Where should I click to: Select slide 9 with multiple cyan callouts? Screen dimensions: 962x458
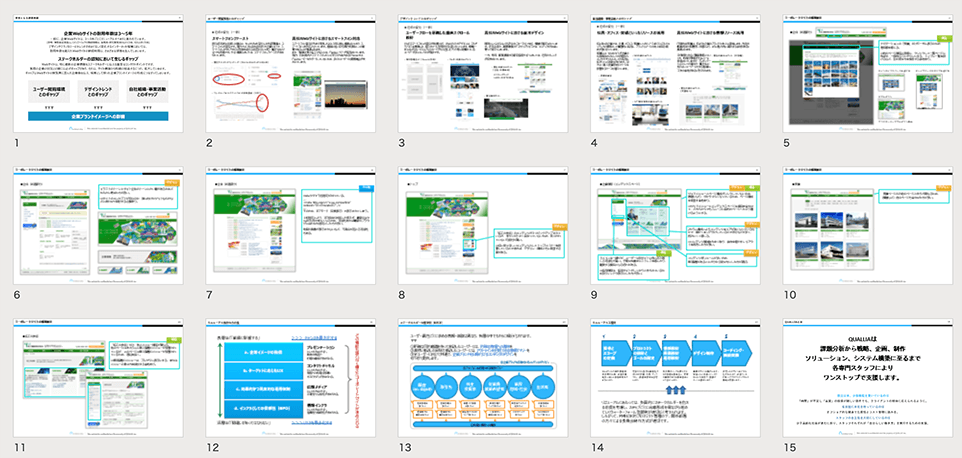click(673, 227)
